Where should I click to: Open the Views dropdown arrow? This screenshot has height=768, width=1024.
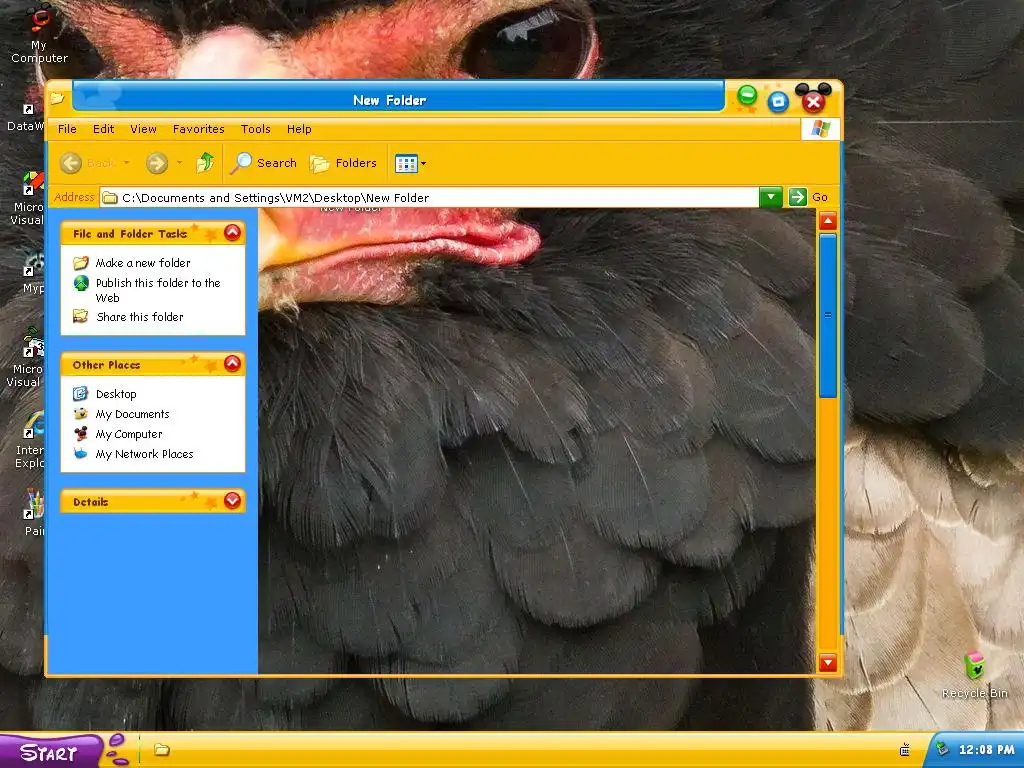tap(423, 163)
